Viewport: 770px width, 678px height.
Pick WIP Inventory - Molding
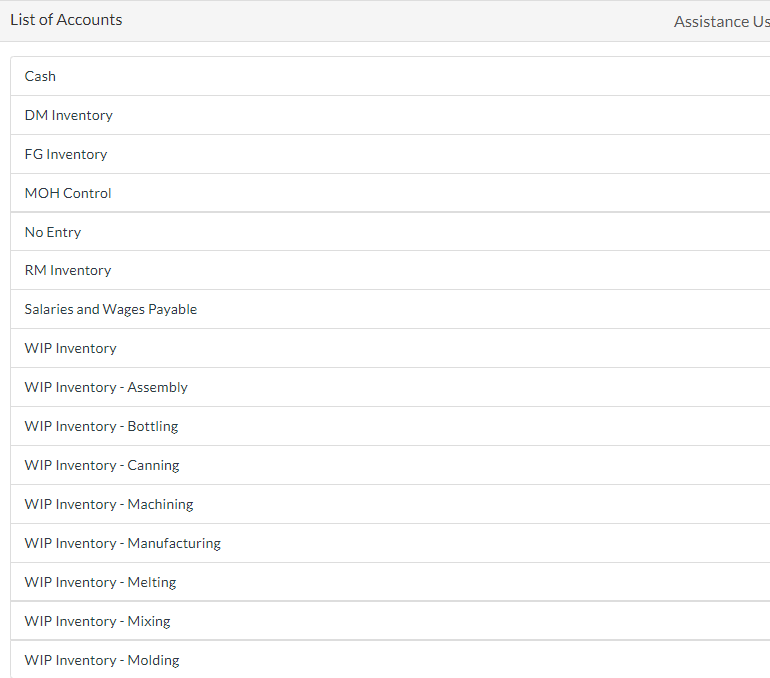coord(390,660)
